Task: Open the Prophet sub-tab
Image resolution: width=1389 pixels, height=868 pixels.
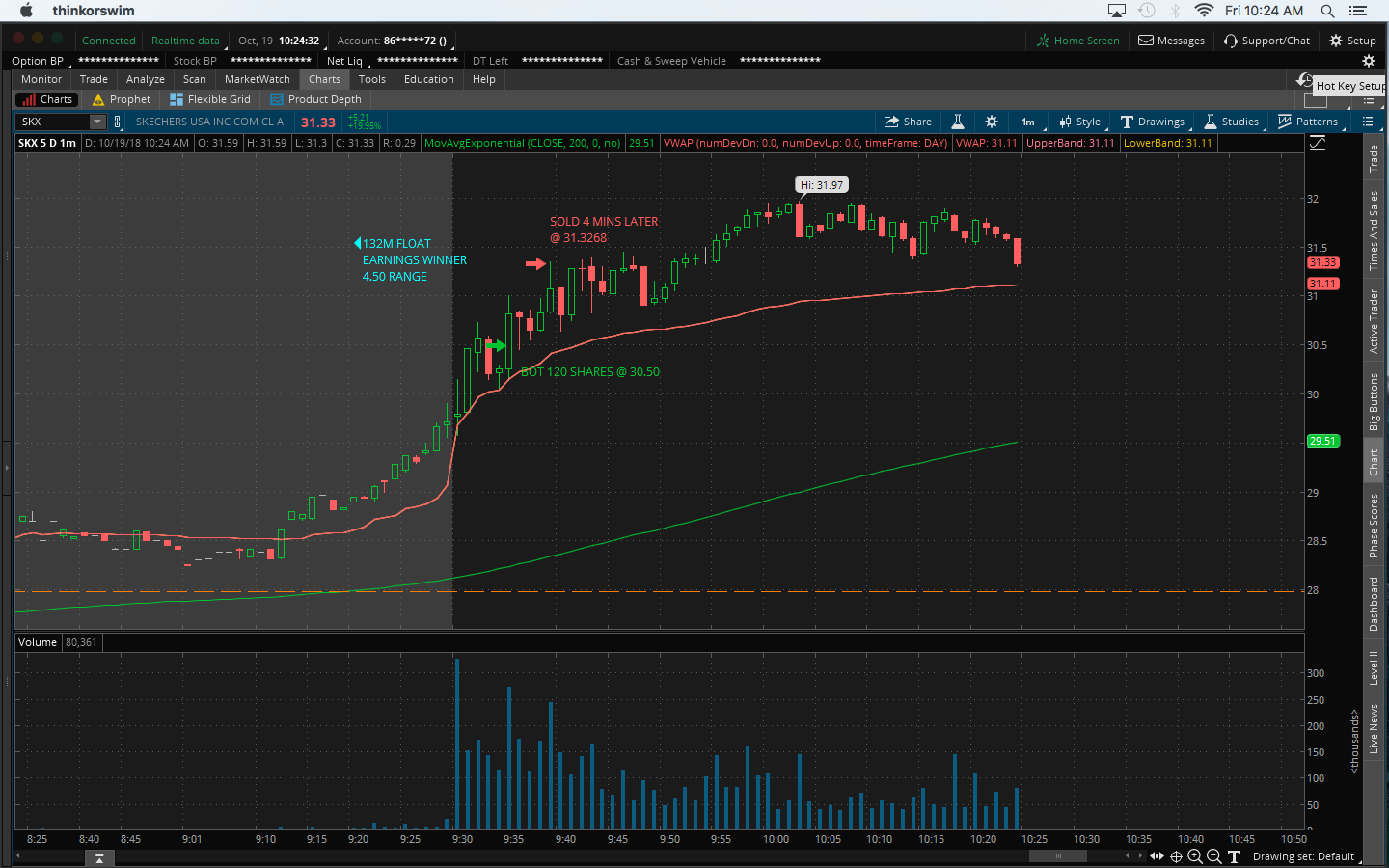Action: (x=122, y=99)
